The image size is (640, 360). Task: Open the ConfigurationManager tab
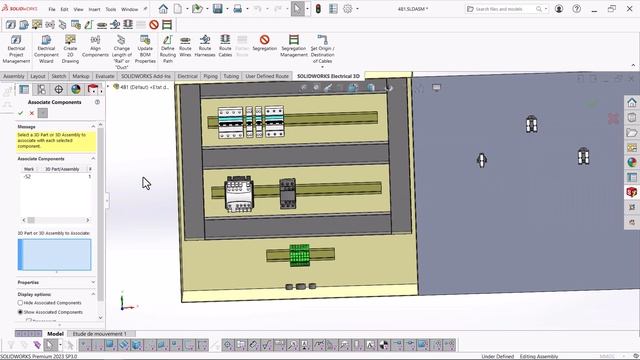[x=41, y=89]
